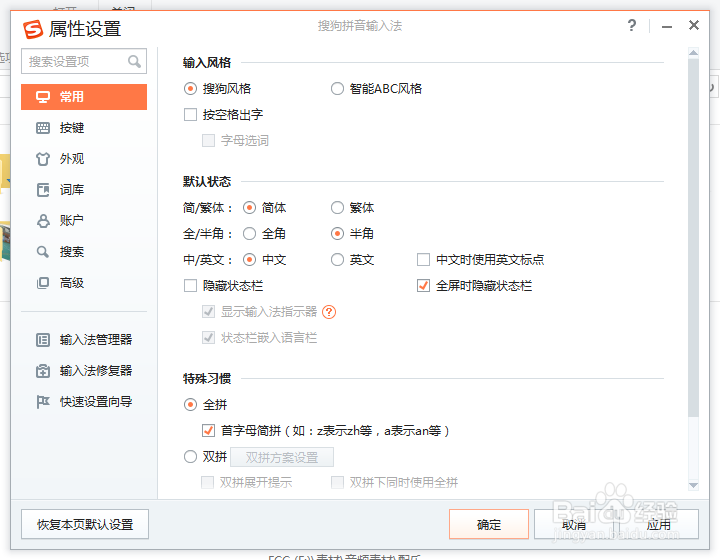Select the 搜狗风格 radio button
The width and height of the screenshot is (720, 560).
coord(190,89)
